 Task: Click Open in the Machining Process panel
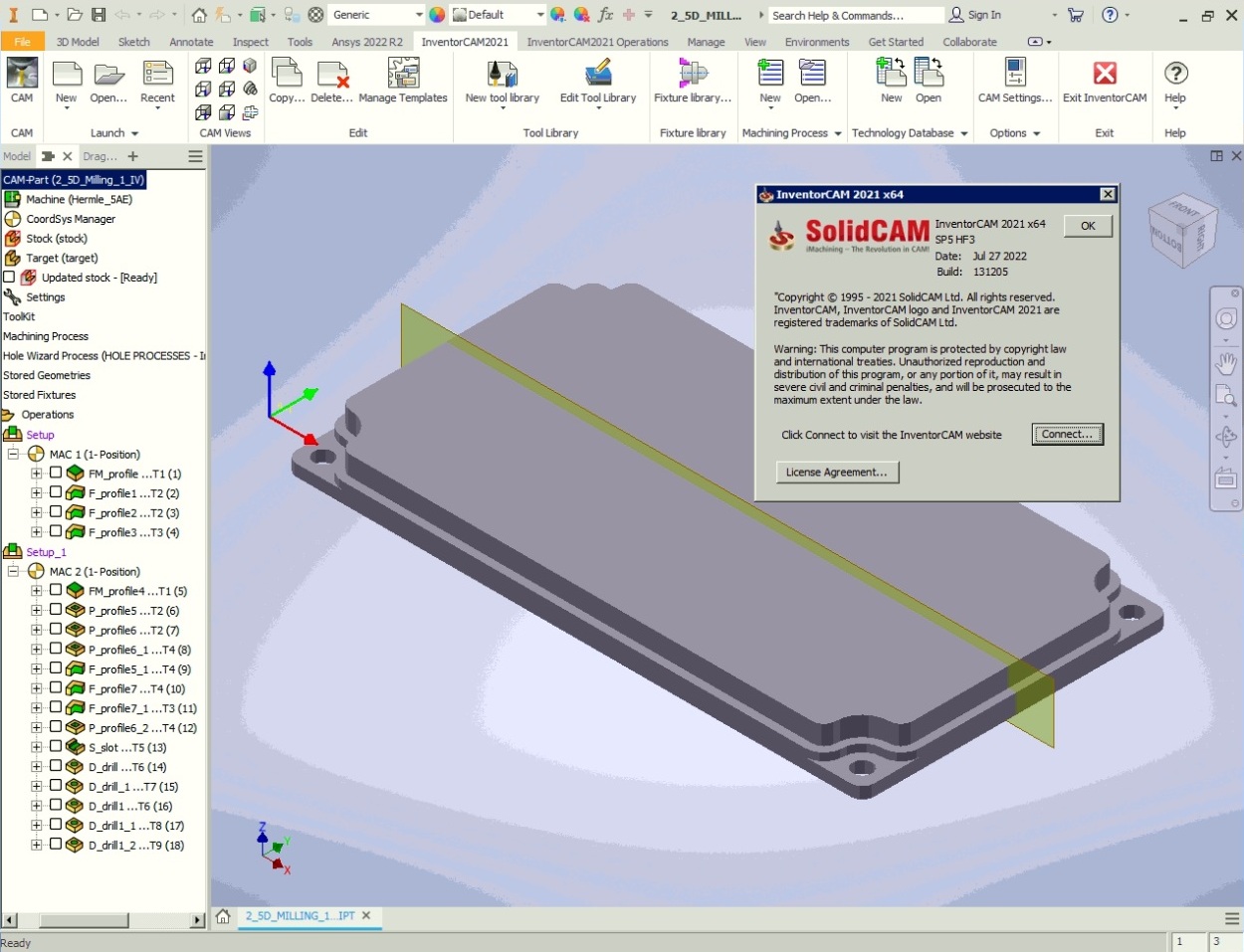click(x=812, y=81)
